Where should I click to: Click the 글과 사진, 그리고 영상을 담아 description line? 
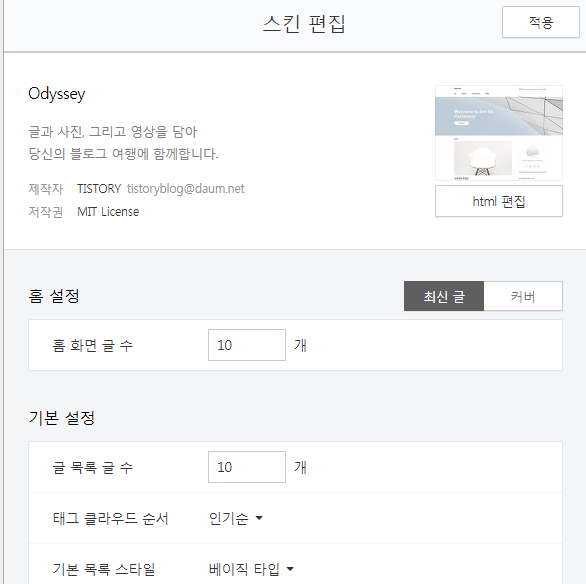(x=113, y=132)
